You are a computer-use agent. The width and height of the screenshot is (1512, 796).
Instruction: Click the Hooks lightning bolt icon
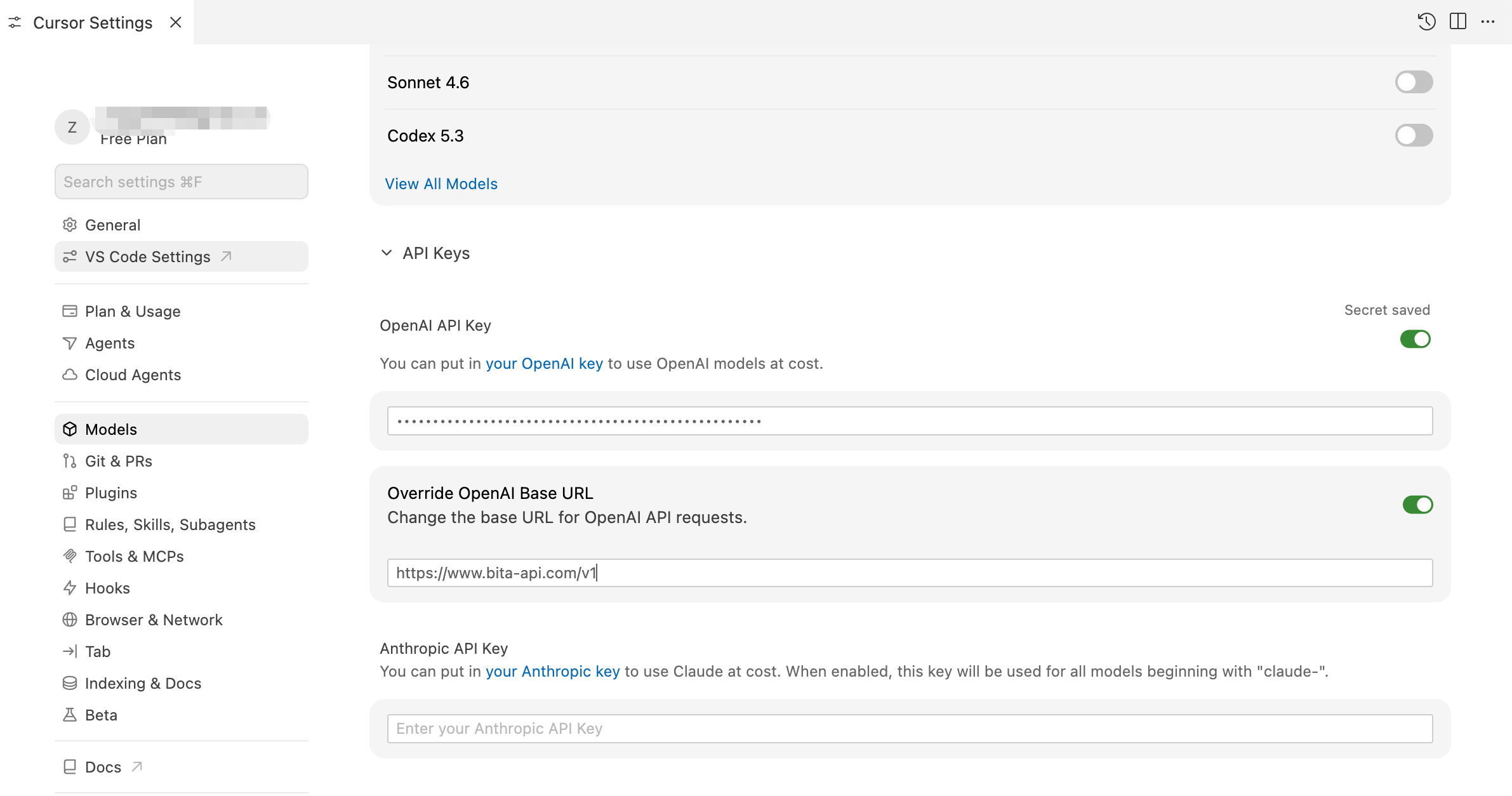(x=70, y=588)
